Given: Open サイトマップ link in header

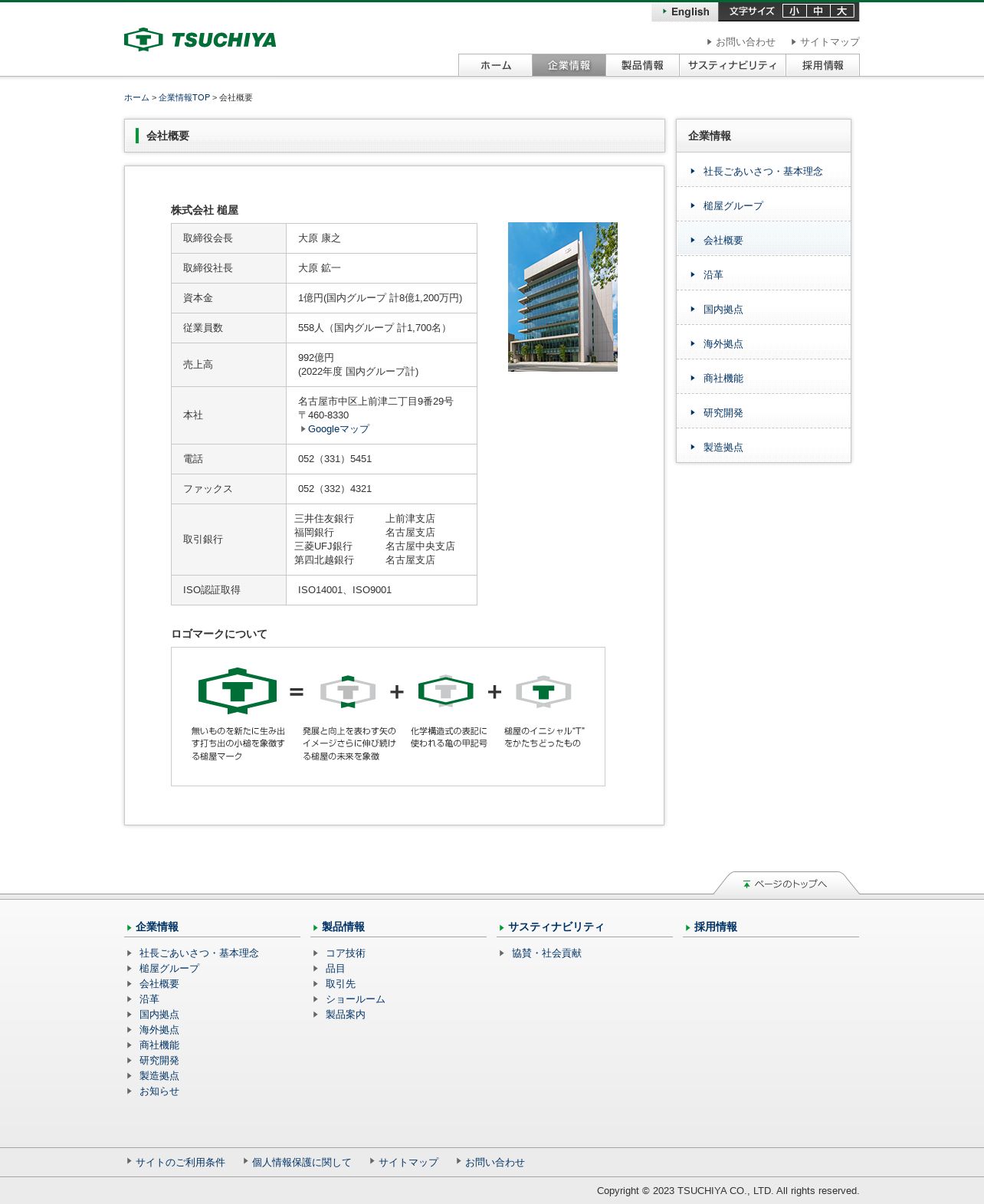Looking at the screenshot, I should tap(825, 42).
